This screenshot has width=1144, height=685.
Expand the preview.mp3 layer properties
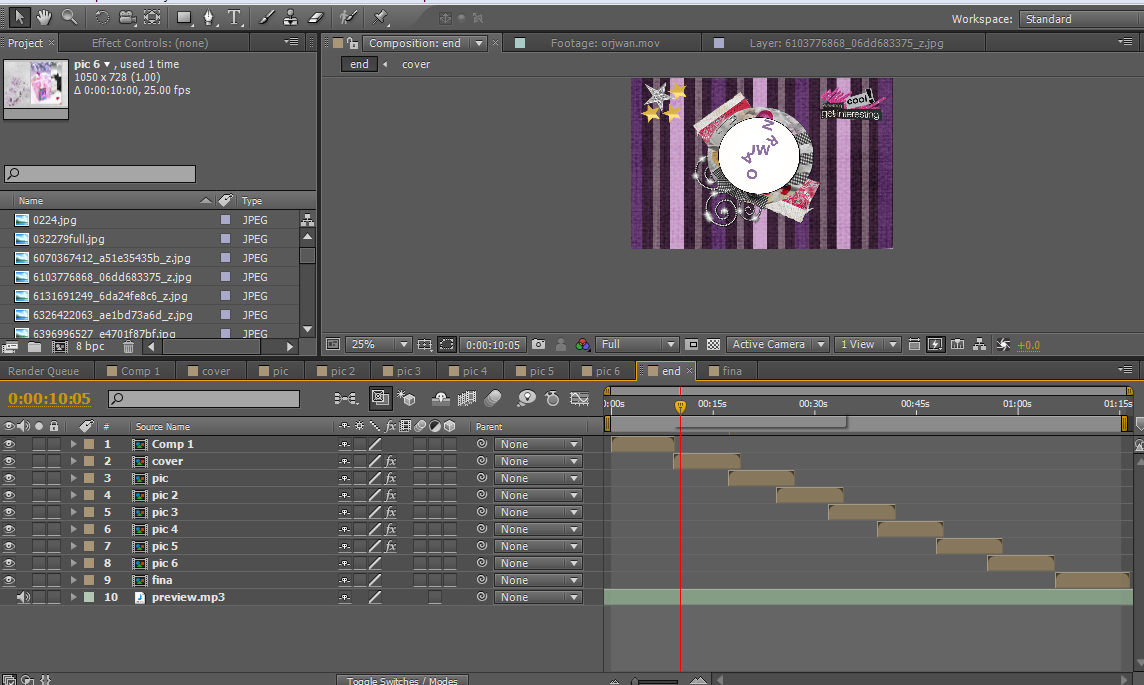[73, 597]
